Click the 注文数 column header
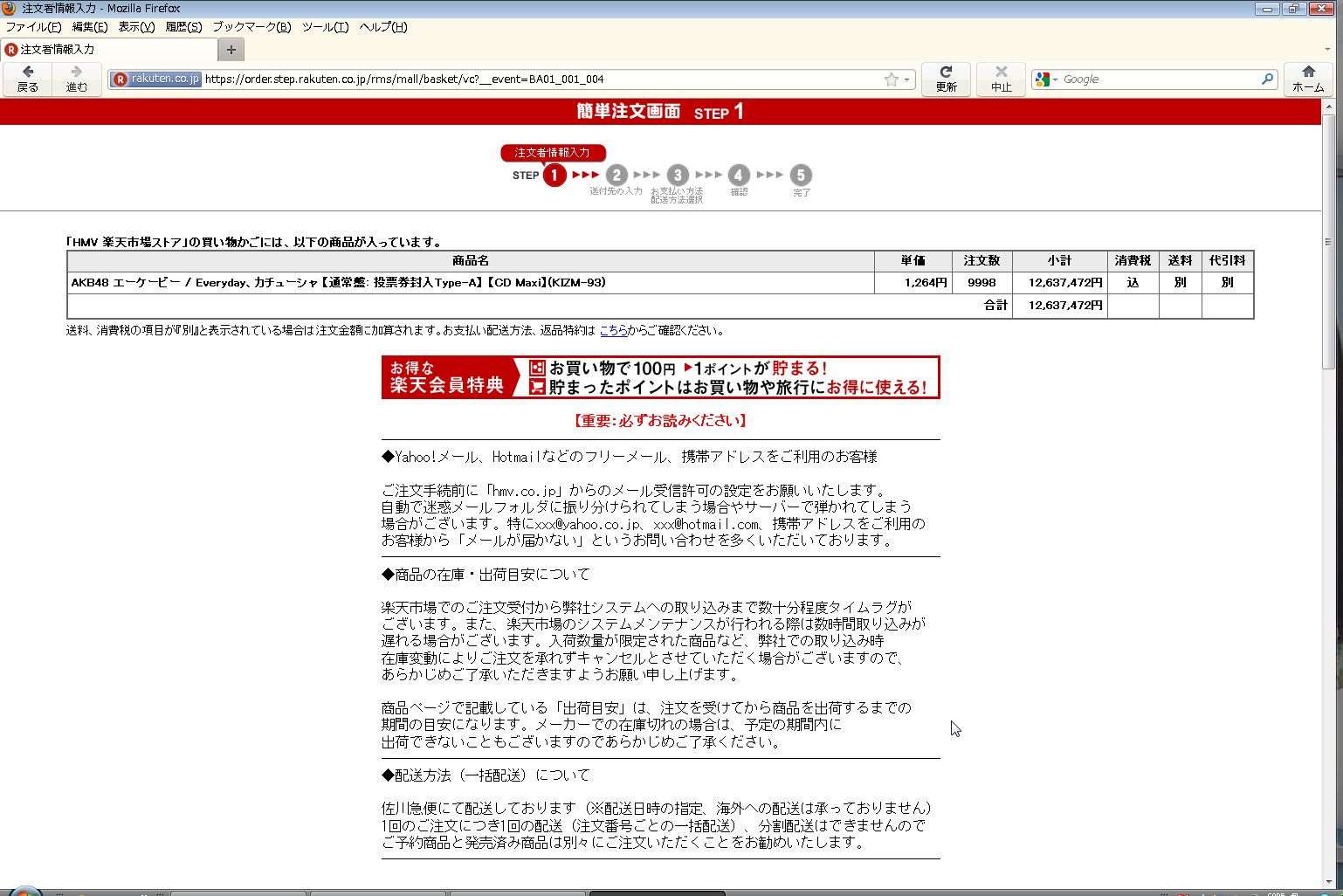 [981, 261]
